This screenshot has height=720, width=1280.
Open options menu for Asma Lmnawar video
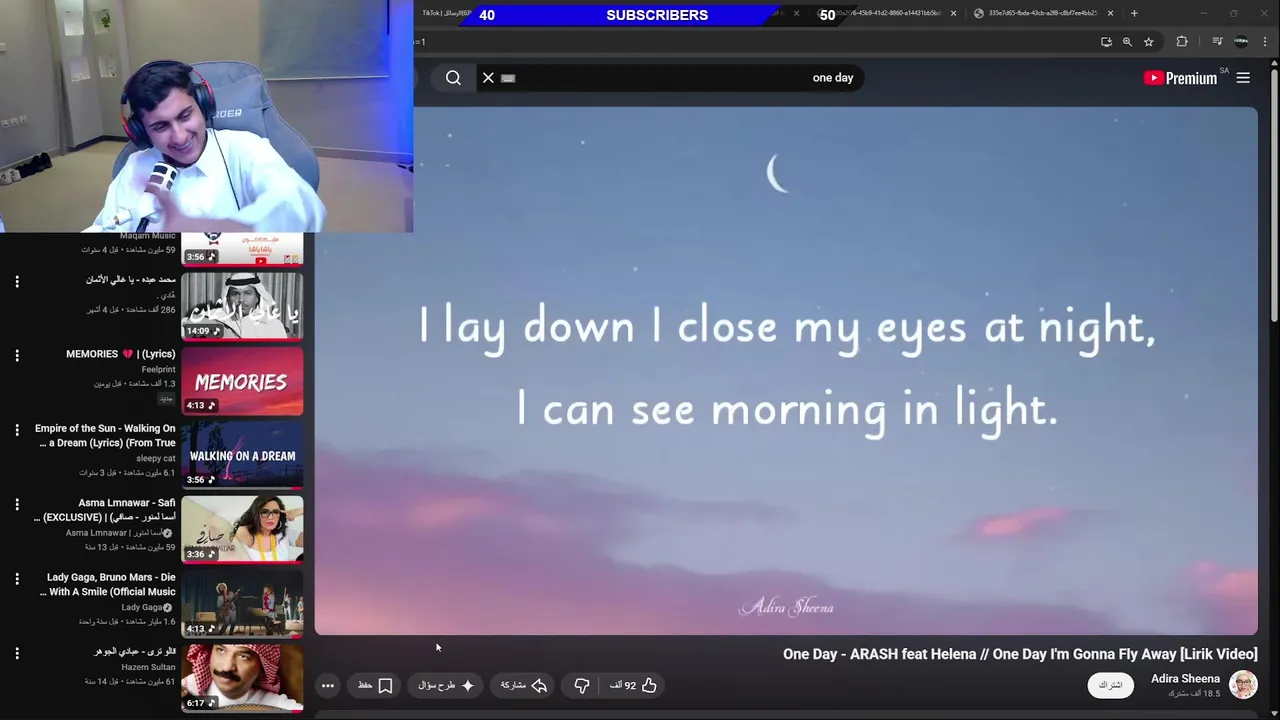(17, 505)
